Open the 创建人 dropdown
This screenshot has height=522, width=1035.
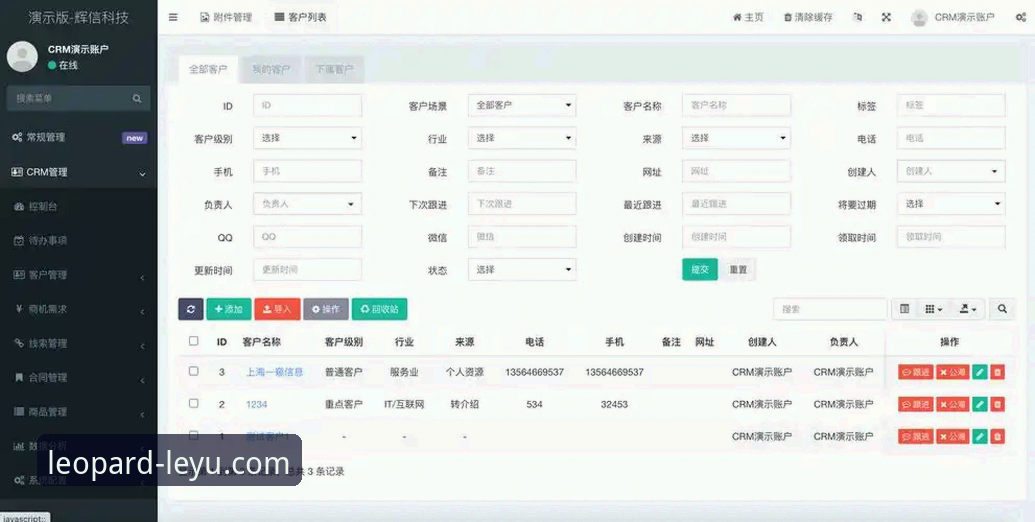tap(951, 171)
